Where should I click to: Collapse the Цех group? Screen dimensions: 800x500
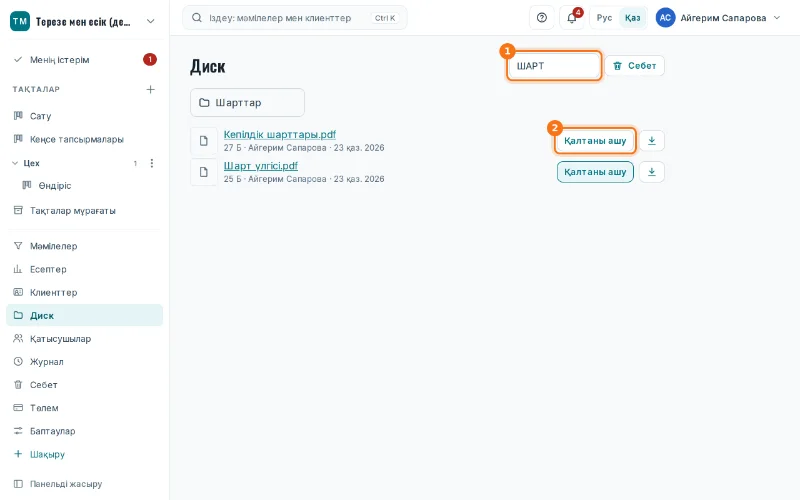[x=15, y=163]
